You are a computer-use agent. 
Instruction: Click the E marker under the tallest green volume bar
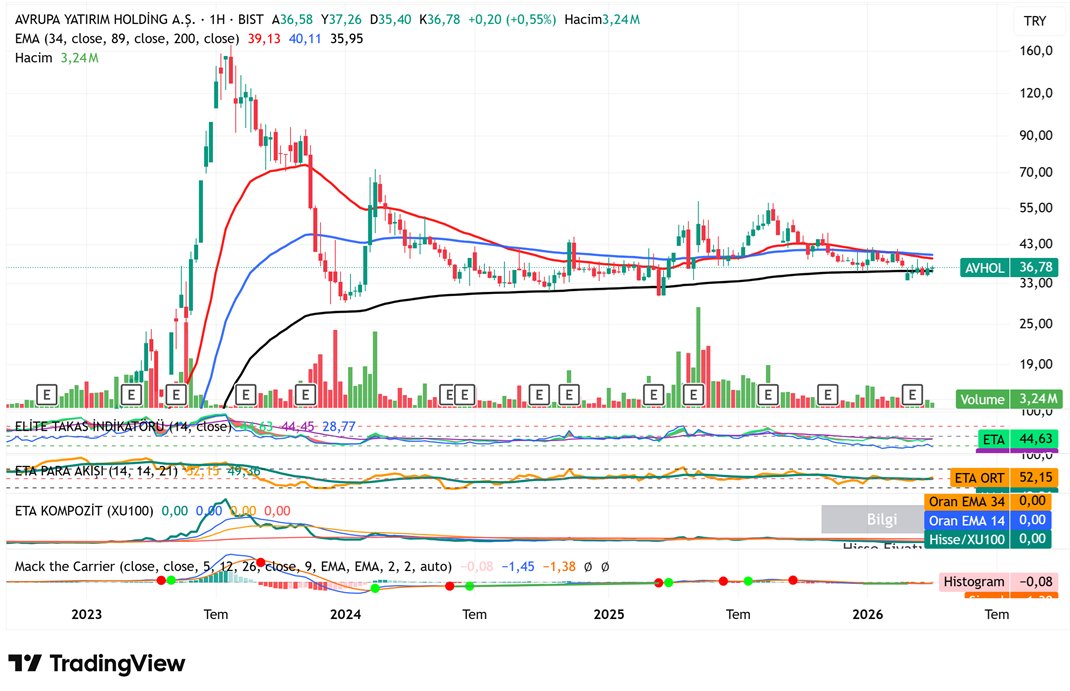pyautogui.click(x=693, y=394)
